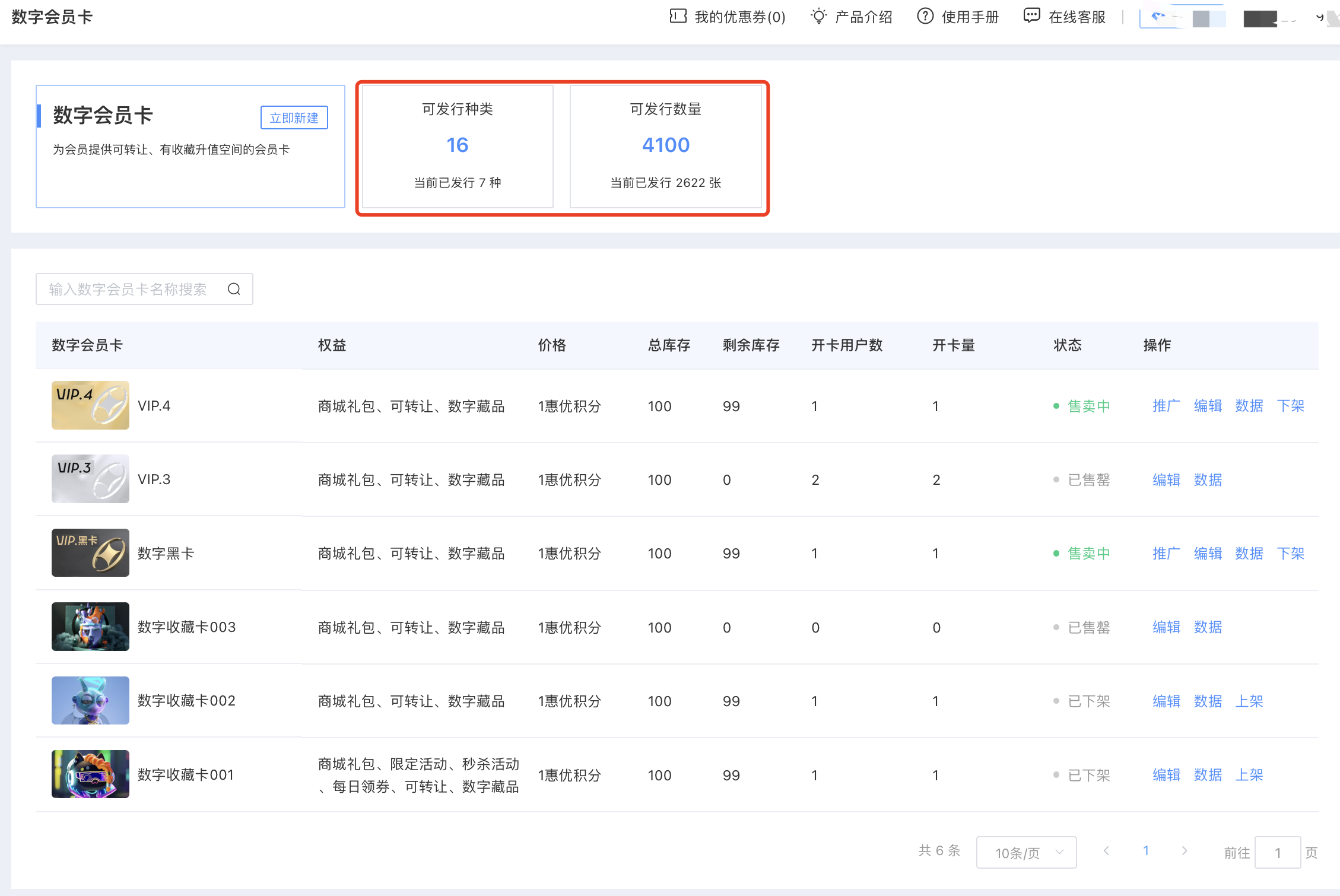Select page 1 in the pagination

[1145, 851]
